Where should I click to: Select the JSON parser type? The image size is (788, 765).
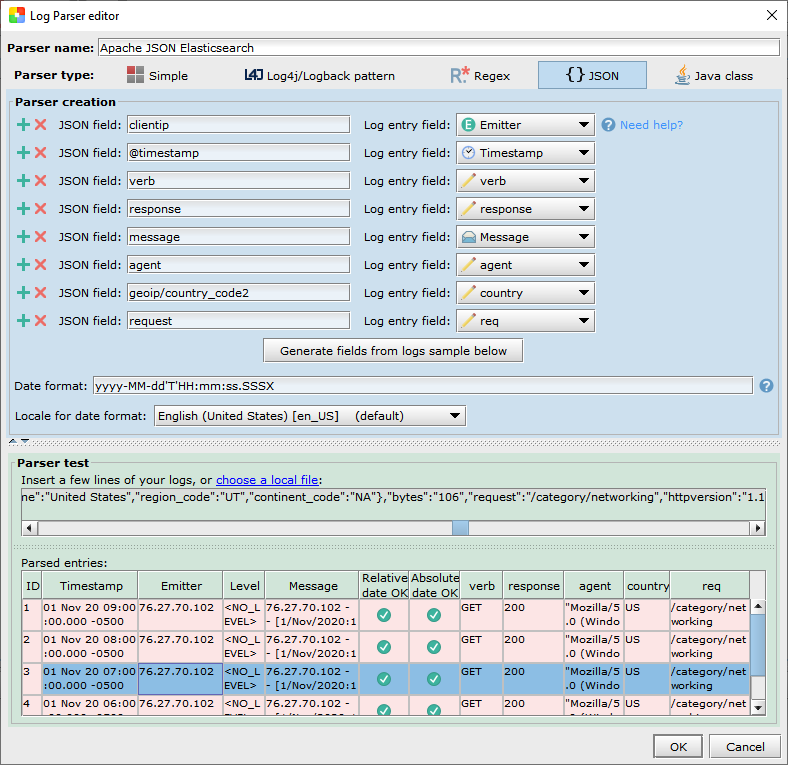[x=592, y=75]
